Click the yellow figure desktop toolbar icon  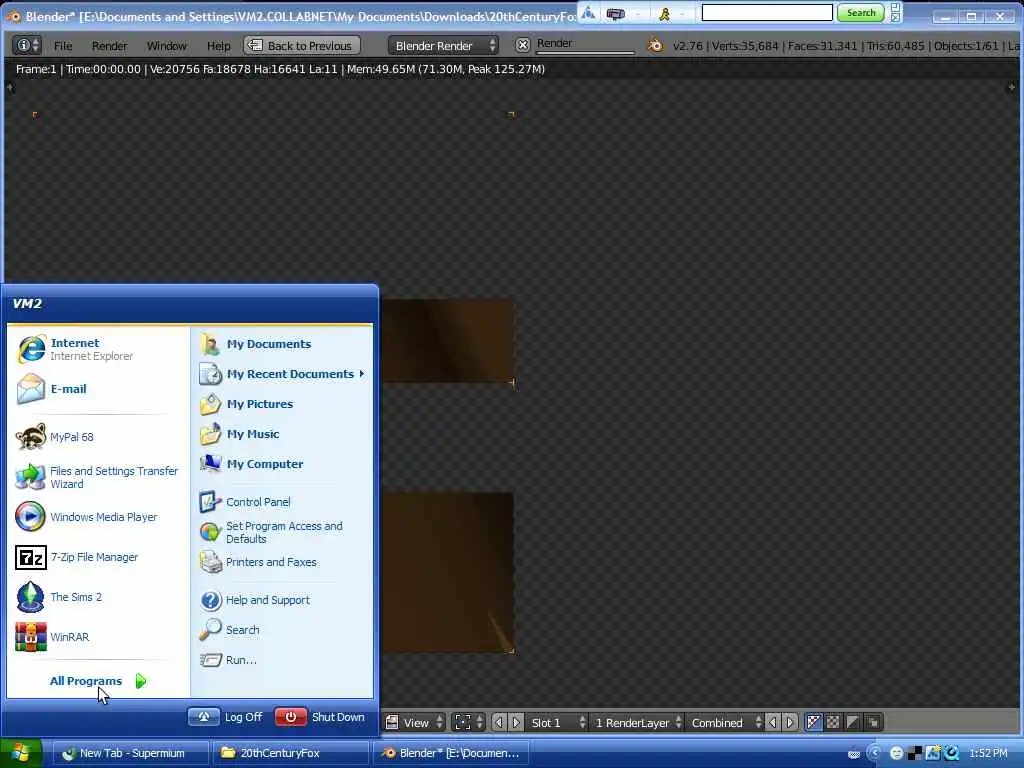pyautogui.click(x=664, y=13)
